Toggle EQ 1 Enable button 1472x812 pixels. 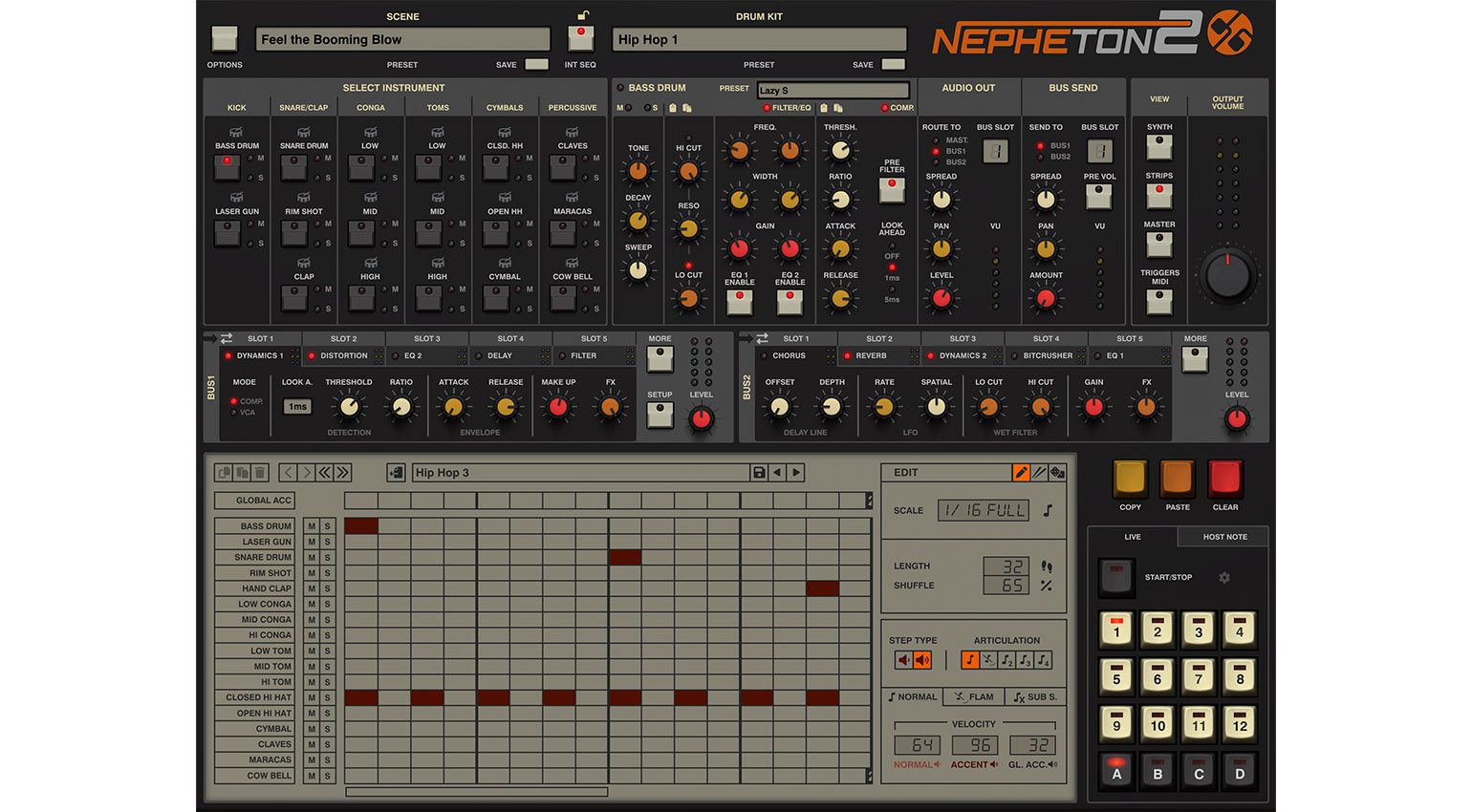click(739, 302)
